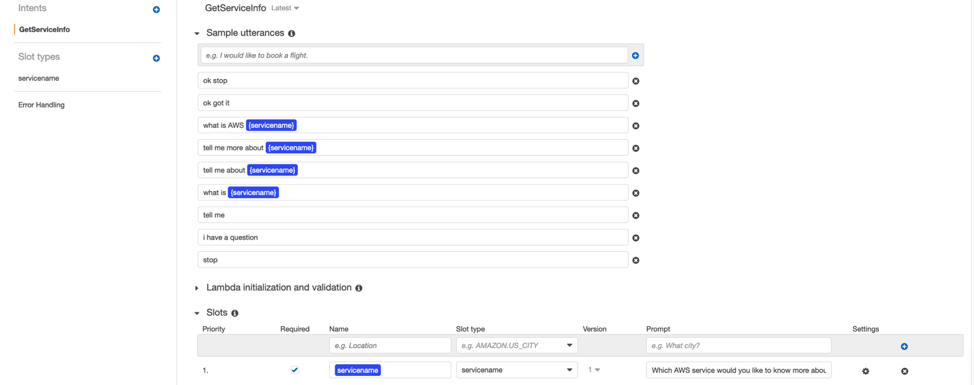Edit the servicename slot prompt text
974x385 pixels.
739,370
